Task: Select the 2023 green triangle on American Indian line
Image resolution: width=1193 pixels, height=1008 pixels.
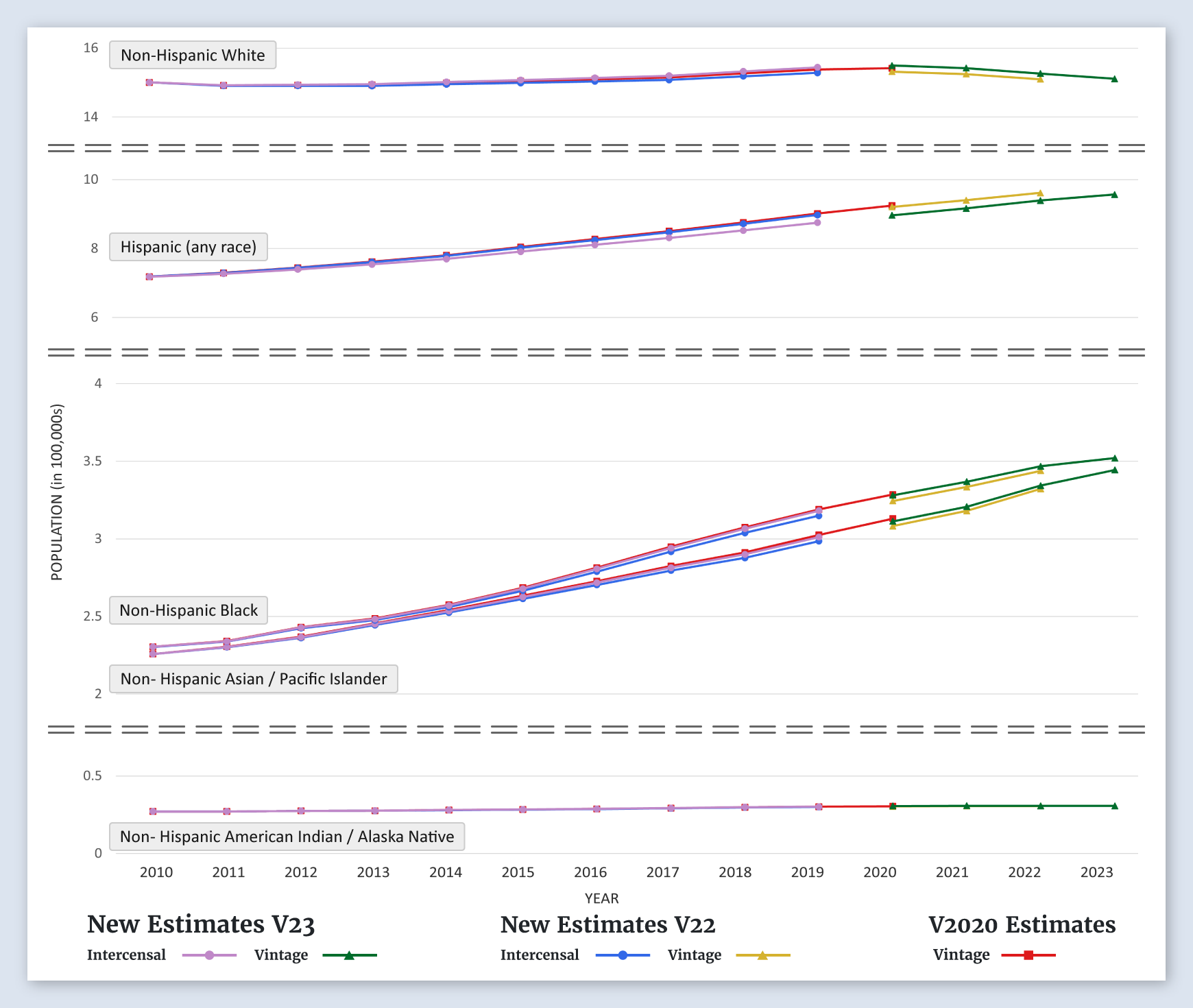Action: pos(1114,806)
